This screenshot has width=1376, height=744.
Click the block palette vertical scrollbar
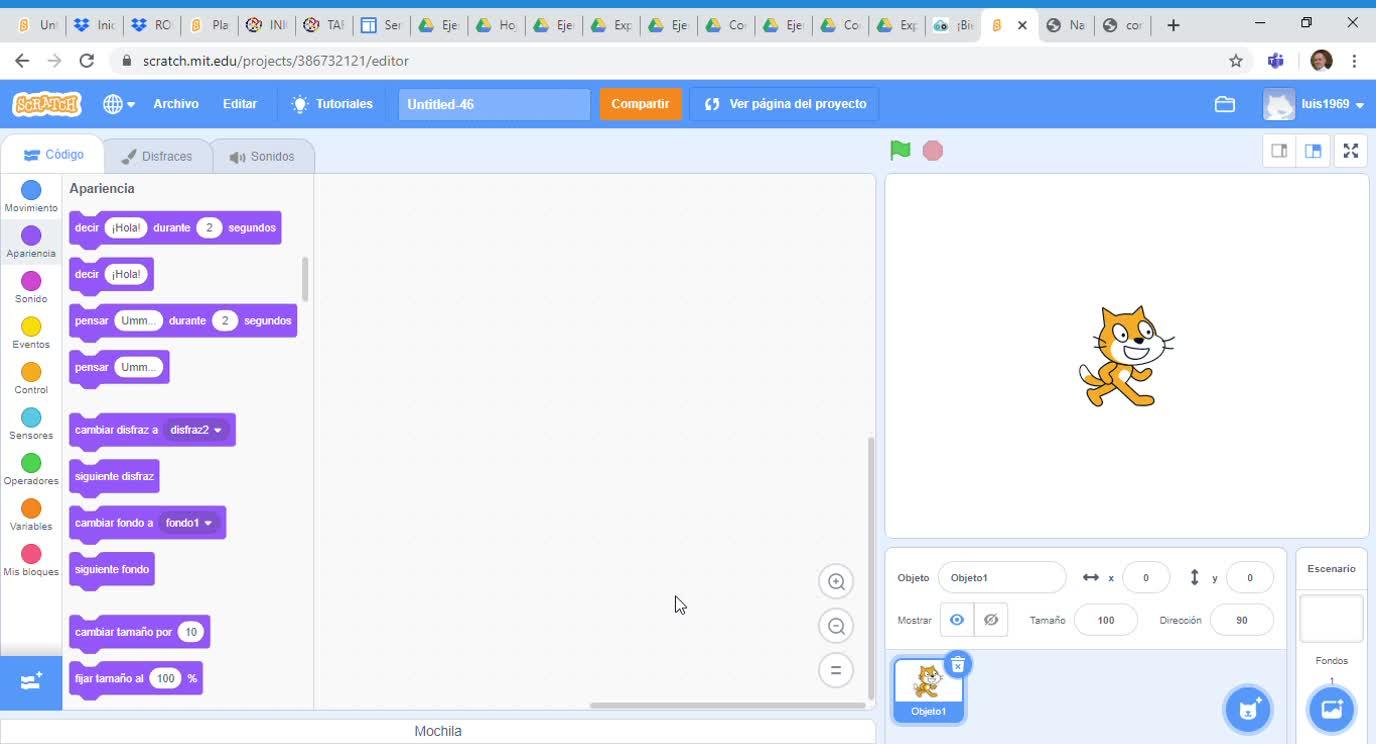(x=305, y=279)
